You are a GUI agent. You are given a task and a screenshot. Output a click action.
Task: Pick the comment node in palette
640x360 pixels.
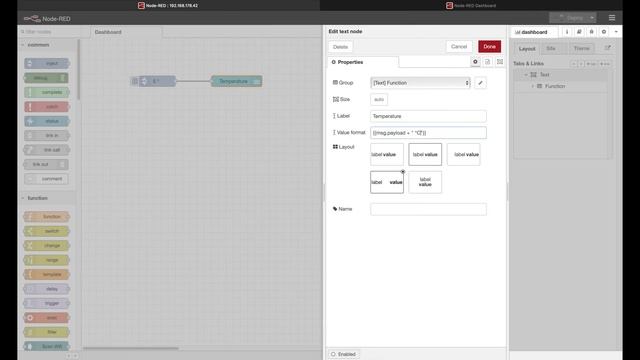(46, 179)
